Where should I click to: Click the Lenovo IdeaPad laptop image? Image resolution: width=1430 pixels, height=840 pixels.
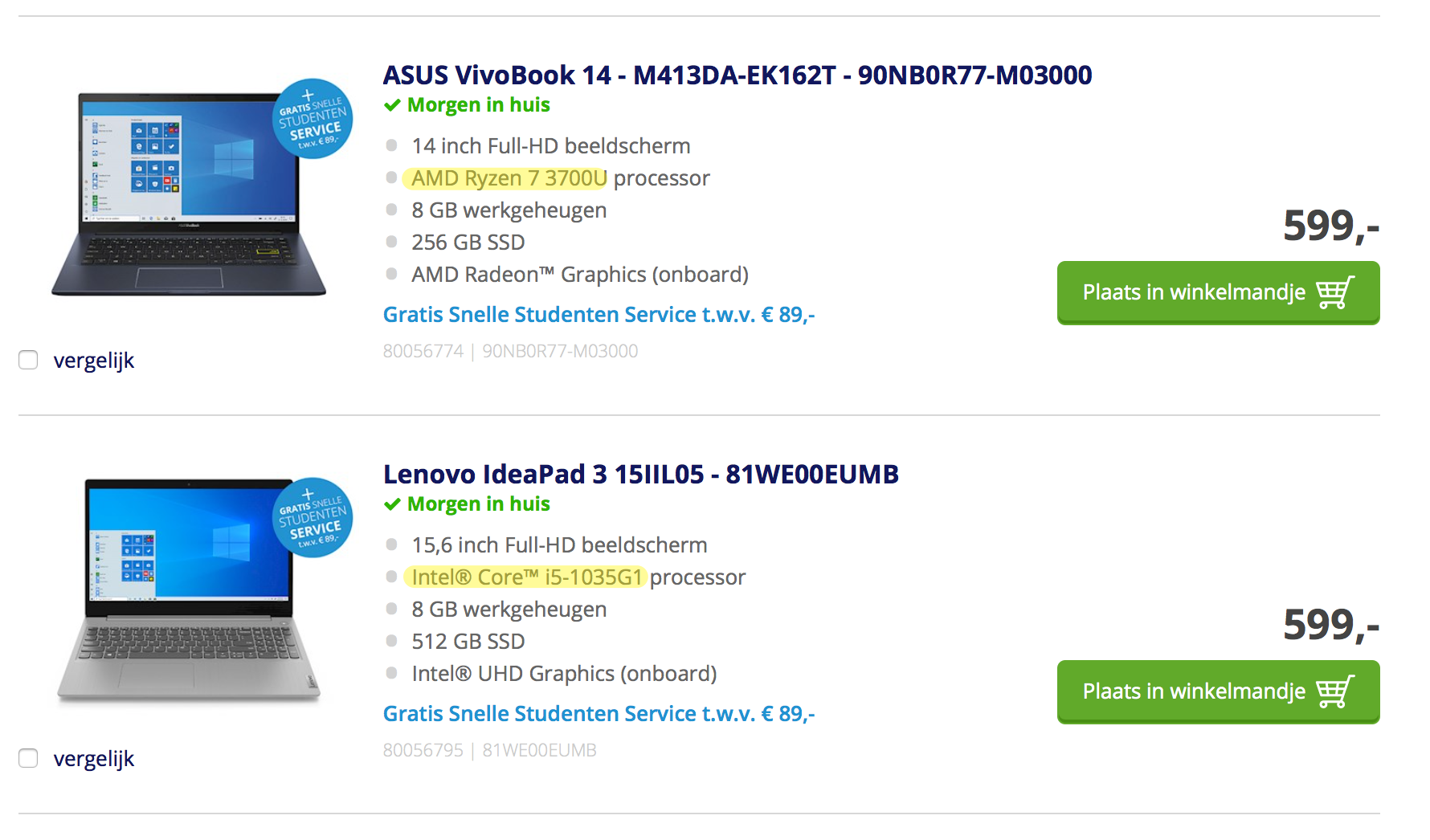click(190, 592)
